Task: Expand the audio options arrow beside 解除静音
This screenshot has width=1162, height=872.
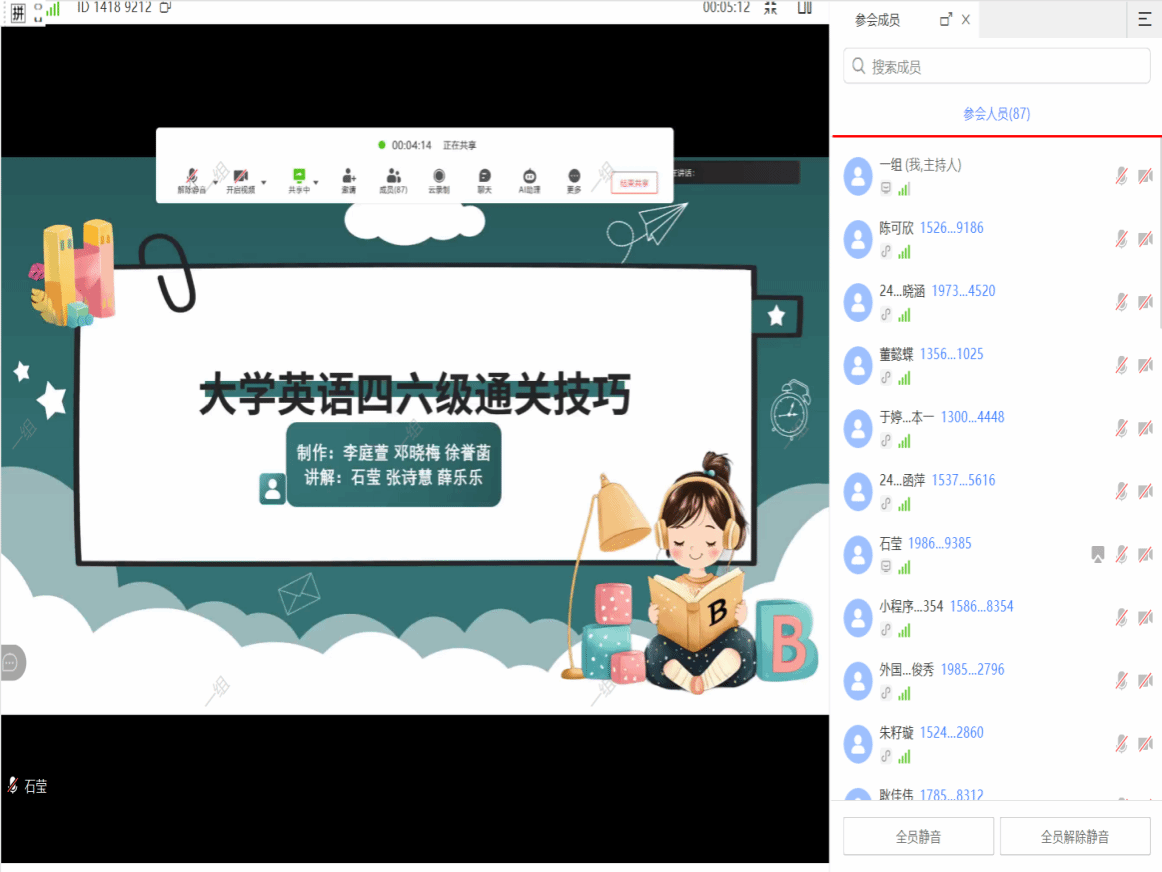Action: click(x=215, y=181)
